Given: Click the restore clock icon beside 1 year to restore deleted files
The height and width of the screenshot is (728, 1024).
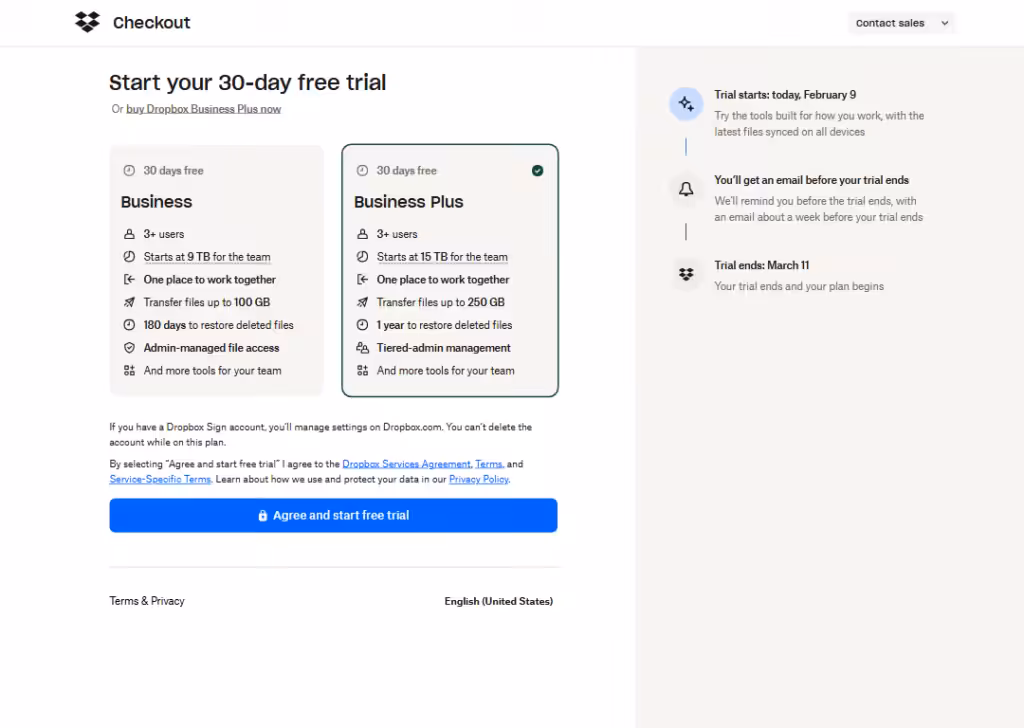Looking at the screenshot, I should 362,325.
